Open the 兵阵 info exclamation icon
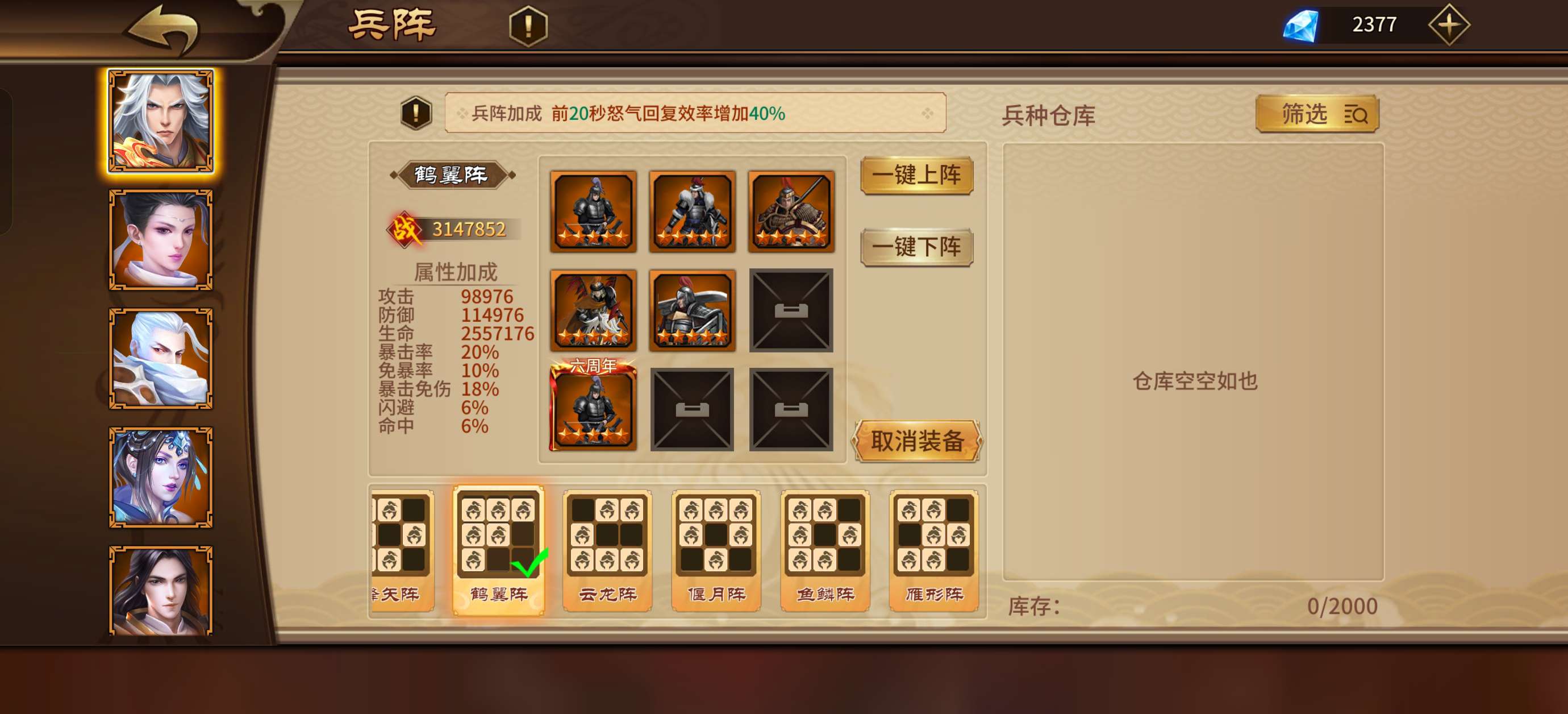The height and width of the screenshot is (714, 1568). pyautogui.click(x=528, y=26)
